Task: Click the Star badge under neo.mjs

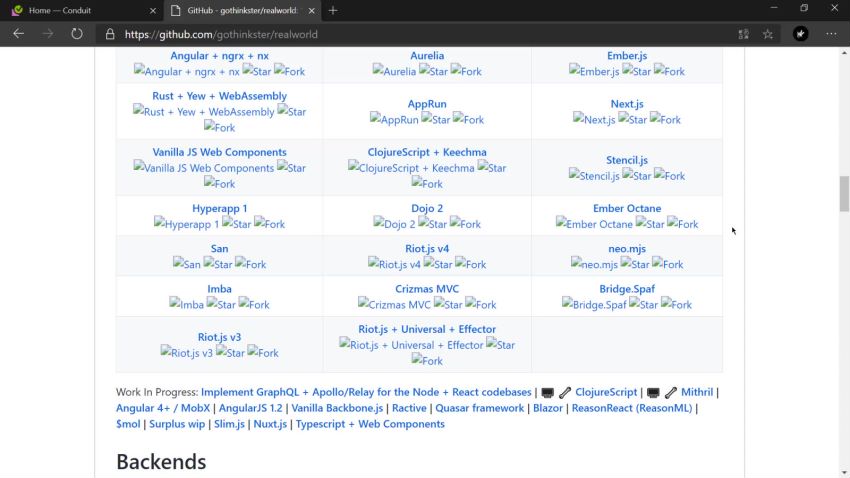Action: pos(635,264)
